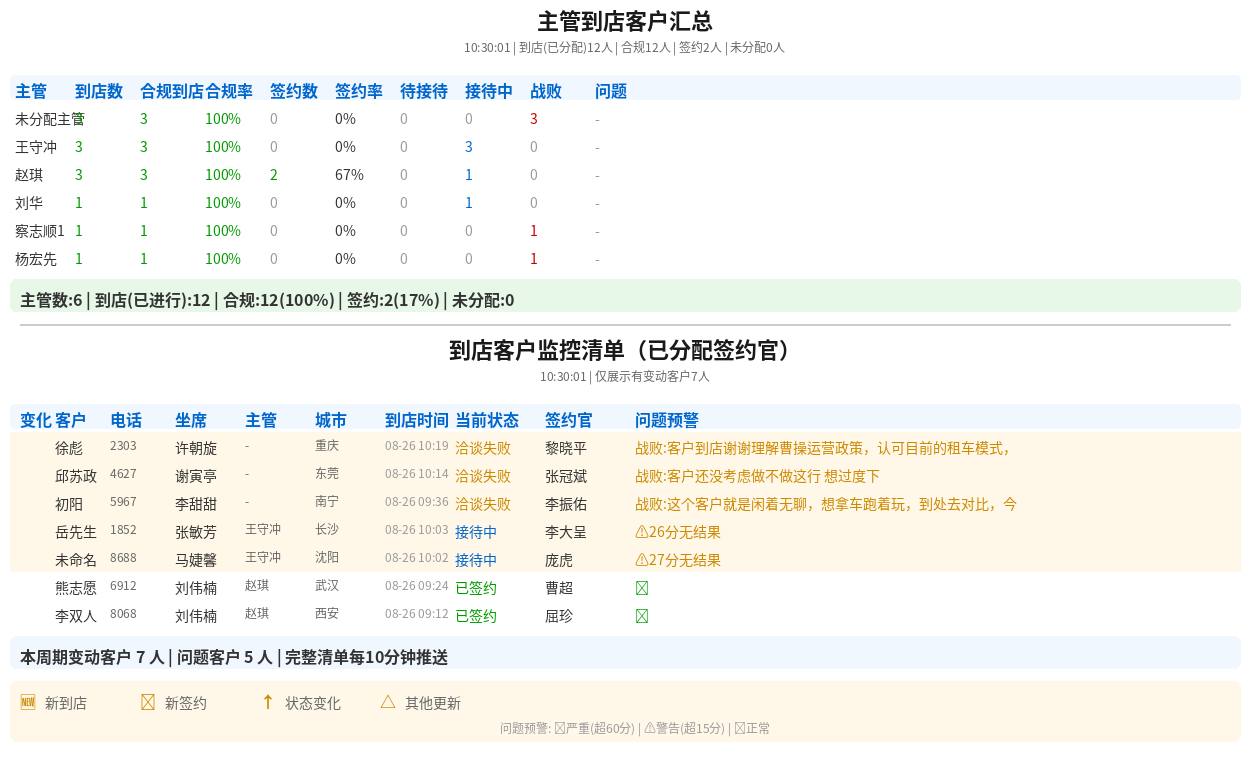
Task: Select the 签约官 column header
Action: click(569, 420)
